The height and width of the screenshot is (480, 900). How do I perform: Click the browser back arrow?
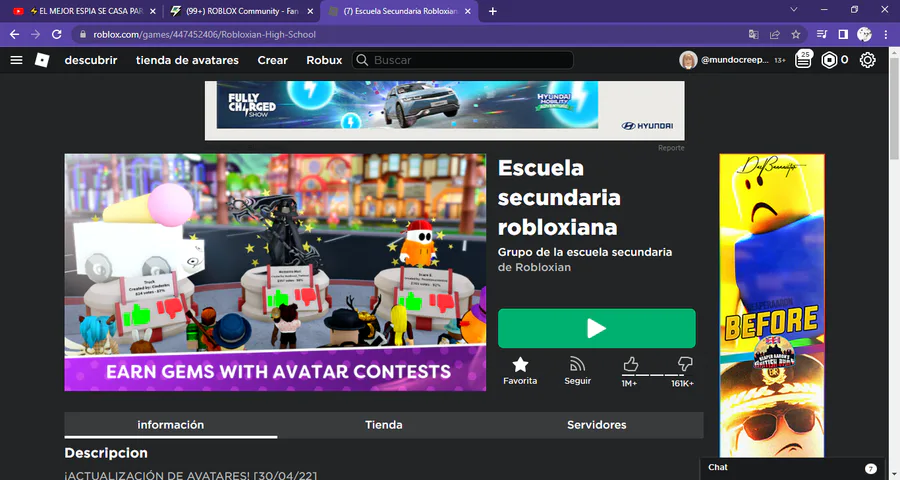click(x=14, y=34)
